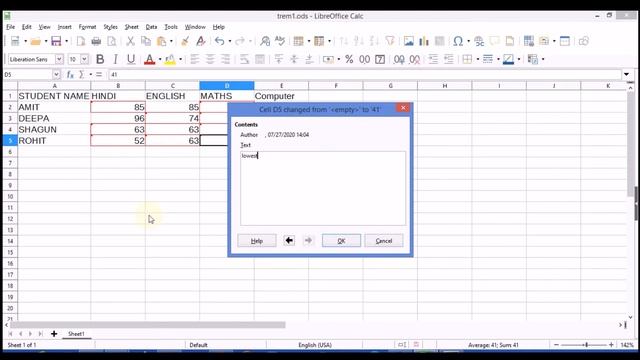This screenshot has height=360, width=640.
Task: Click the Insert Hyperlink icon
Action: 479,41
